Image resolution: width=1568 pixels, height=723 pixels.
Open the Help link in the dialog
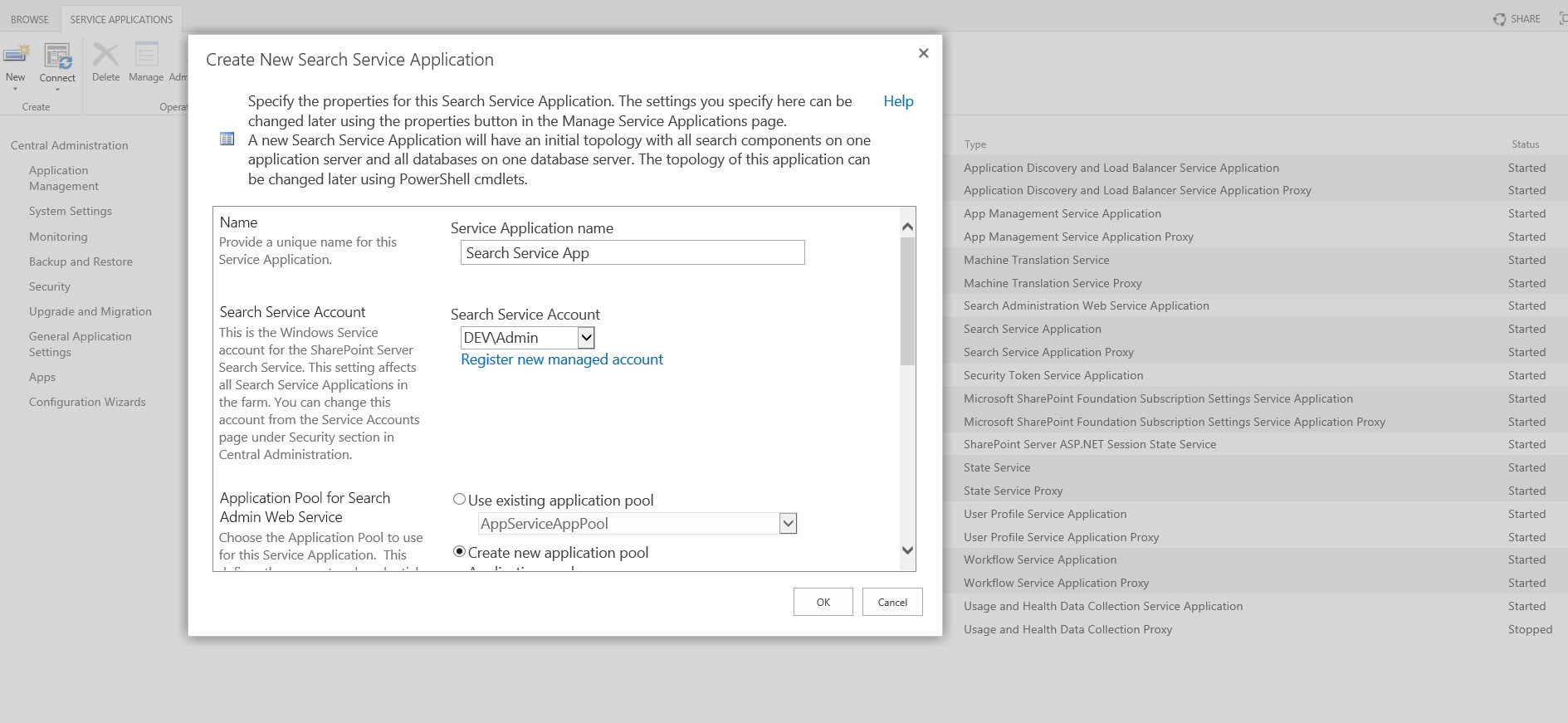(898, 101)
